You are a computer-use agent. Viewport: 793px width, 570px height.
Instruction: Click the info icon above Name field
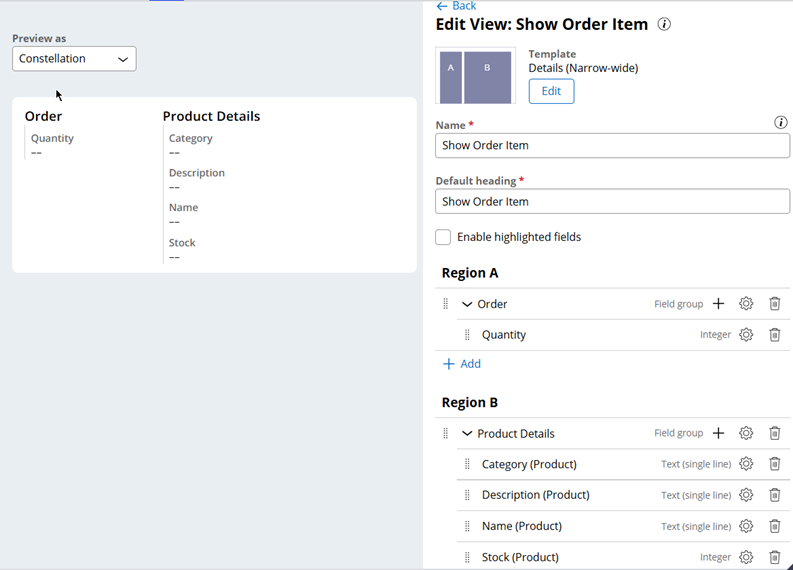point(780,122)
